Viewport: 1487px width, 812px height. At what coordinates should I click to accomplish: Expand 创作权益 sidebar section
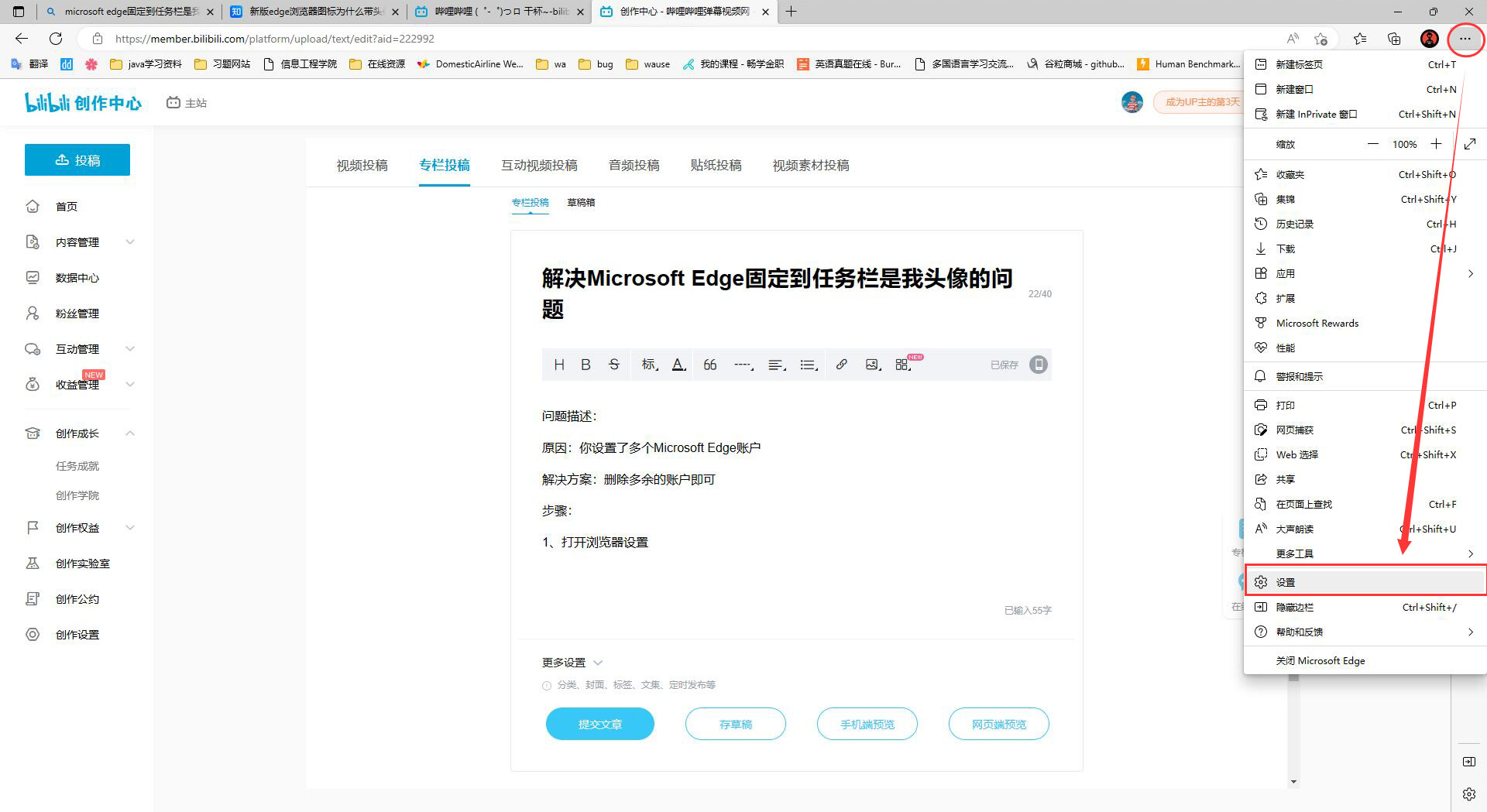[x=77, y=528]
